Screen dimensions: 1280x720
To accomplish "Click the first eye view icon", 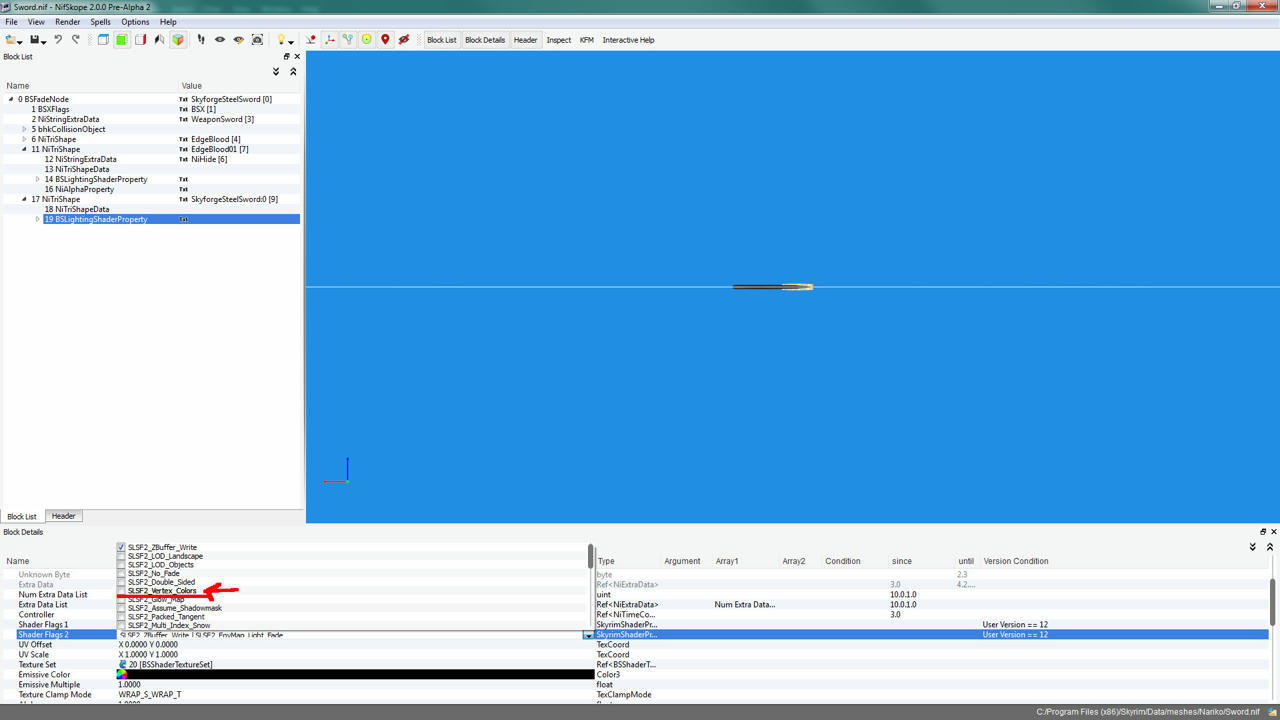I will click(x=220, y=40).
